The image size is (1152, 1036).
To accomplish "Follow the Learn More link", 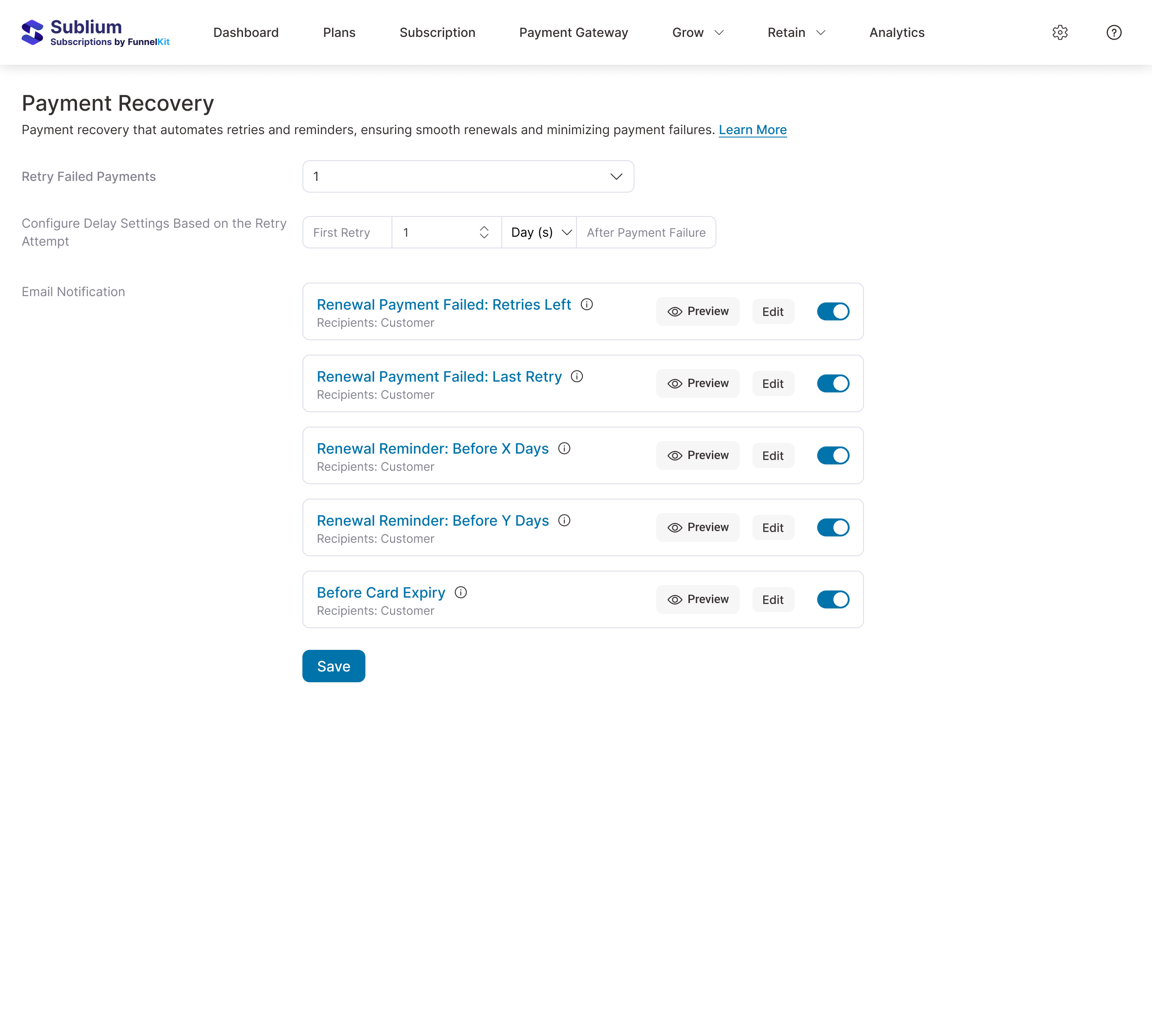I will pyautogui.click(x=752, y=130).
